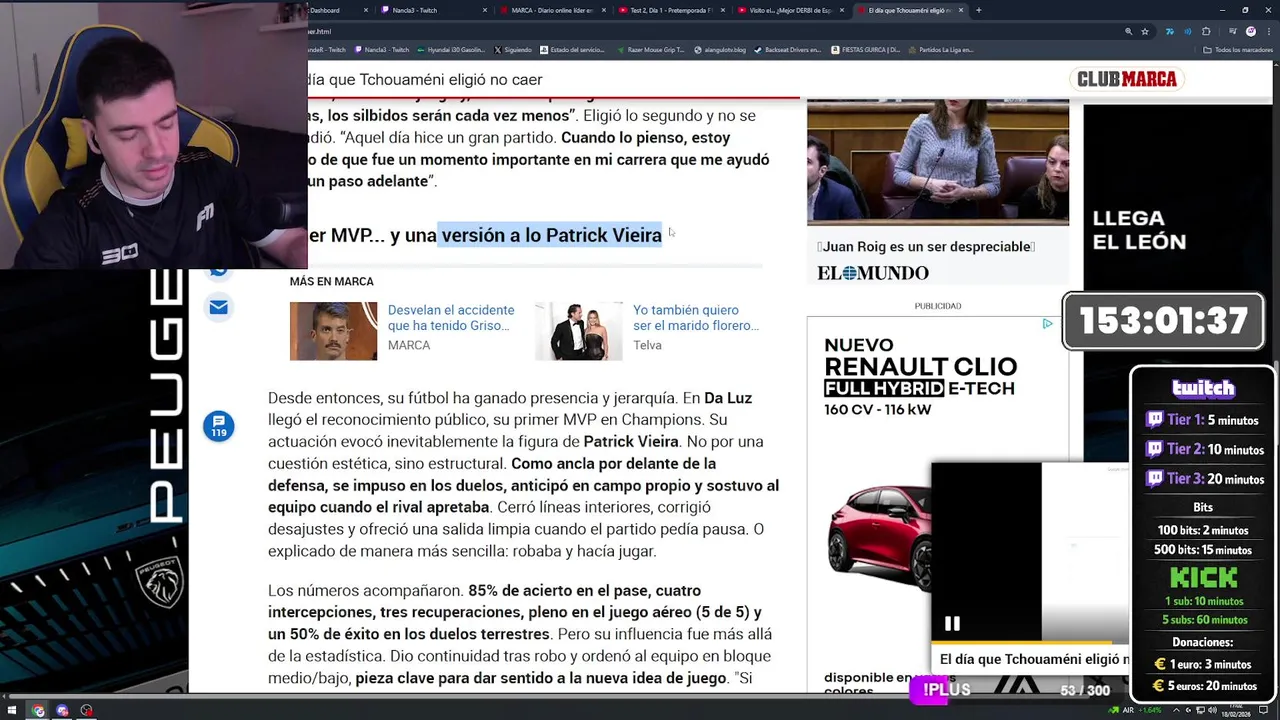Image resolution: width=1280 pixels, height=720 pixels.
Task: Open the Backseat Drivers bookmark
Action: (787, 49)
